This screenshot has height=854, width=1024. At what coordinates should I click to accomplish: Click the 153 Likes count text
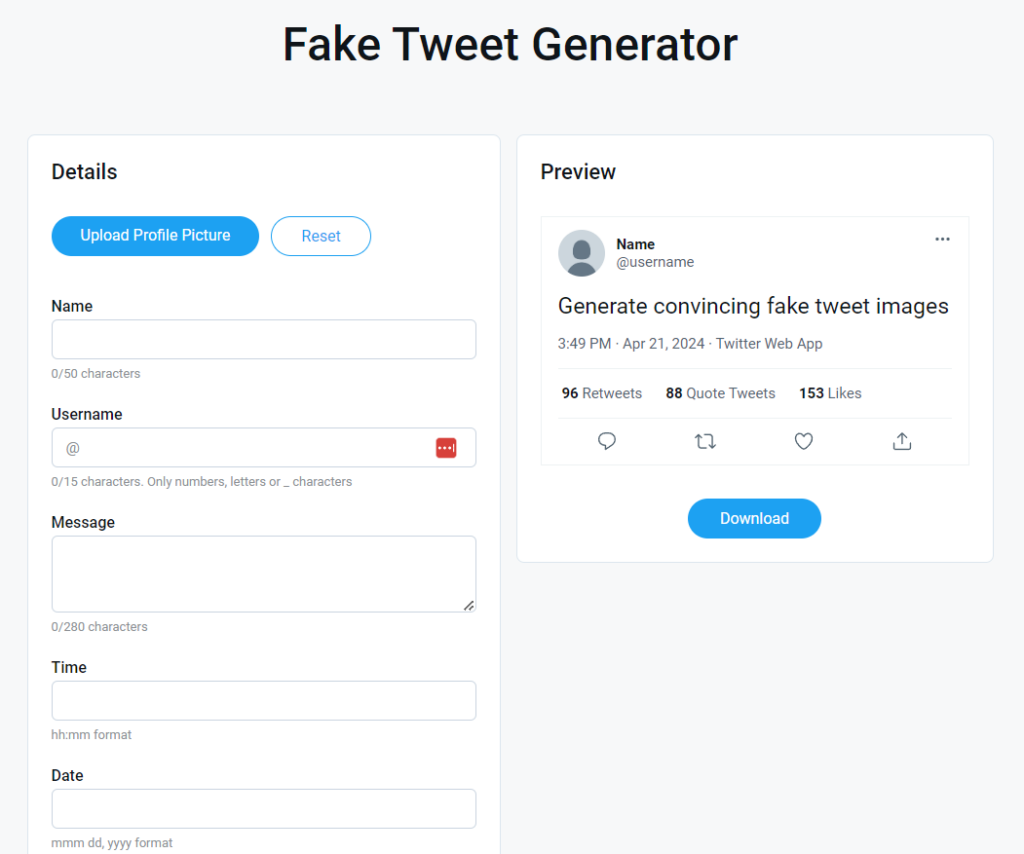pos(829,393)
